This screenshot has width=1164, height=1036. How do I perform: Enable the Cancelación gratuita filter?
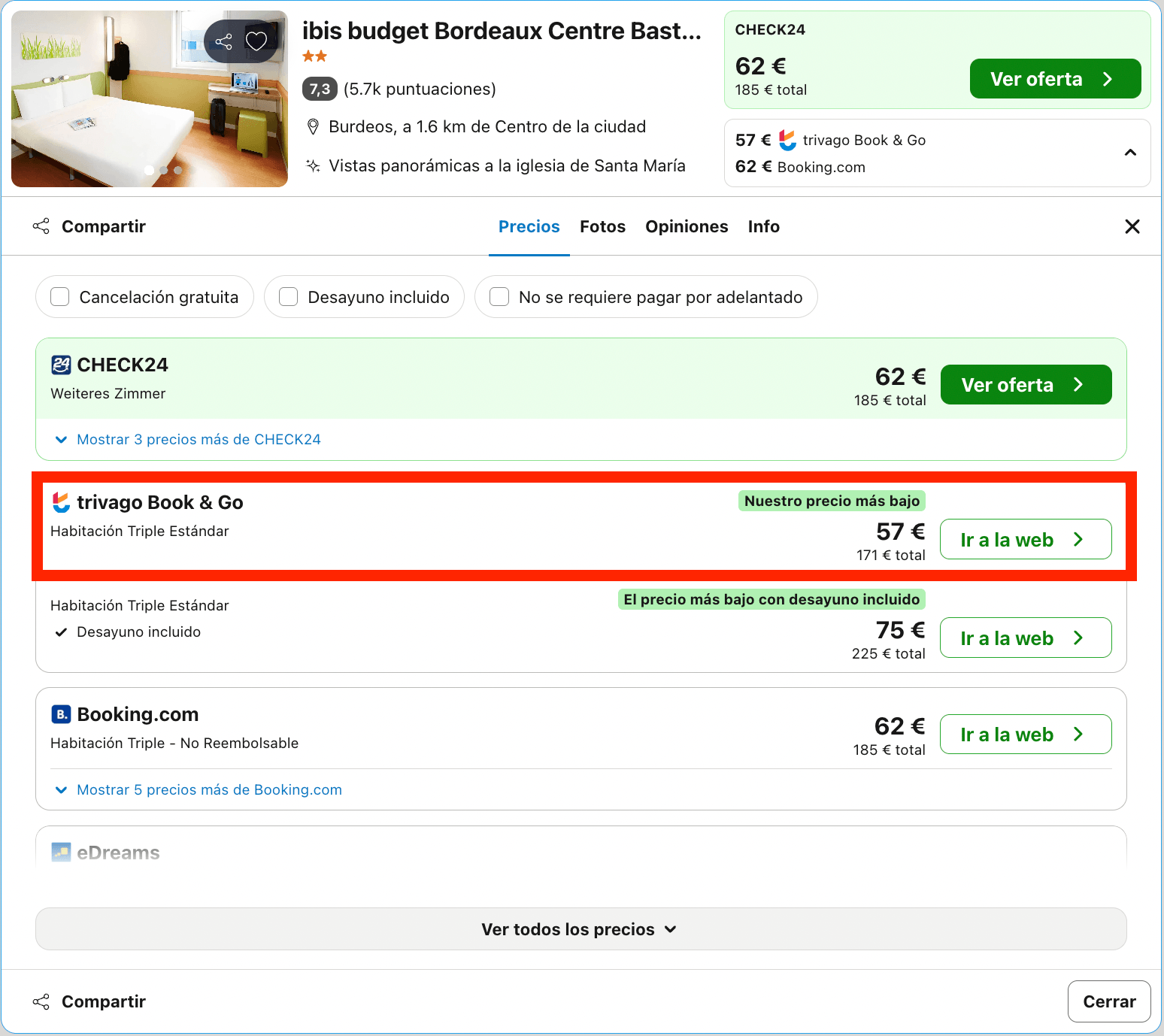click(60, 297)
